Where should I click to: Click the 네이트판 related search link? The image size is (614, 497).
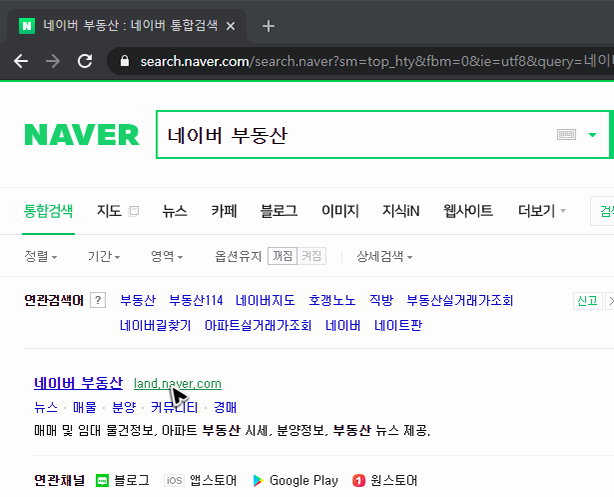point(398,325)
